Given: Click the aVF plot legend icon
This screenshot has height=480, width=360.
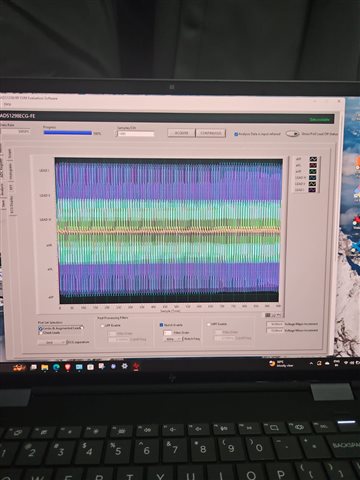Looking at the screenshot, I should click(313, 159).
